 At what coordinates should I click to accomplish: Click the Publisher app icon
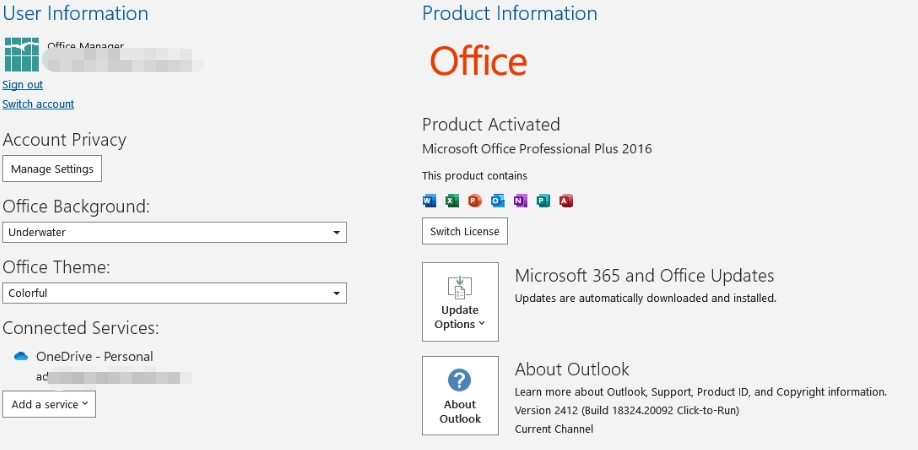coord(543,201)
